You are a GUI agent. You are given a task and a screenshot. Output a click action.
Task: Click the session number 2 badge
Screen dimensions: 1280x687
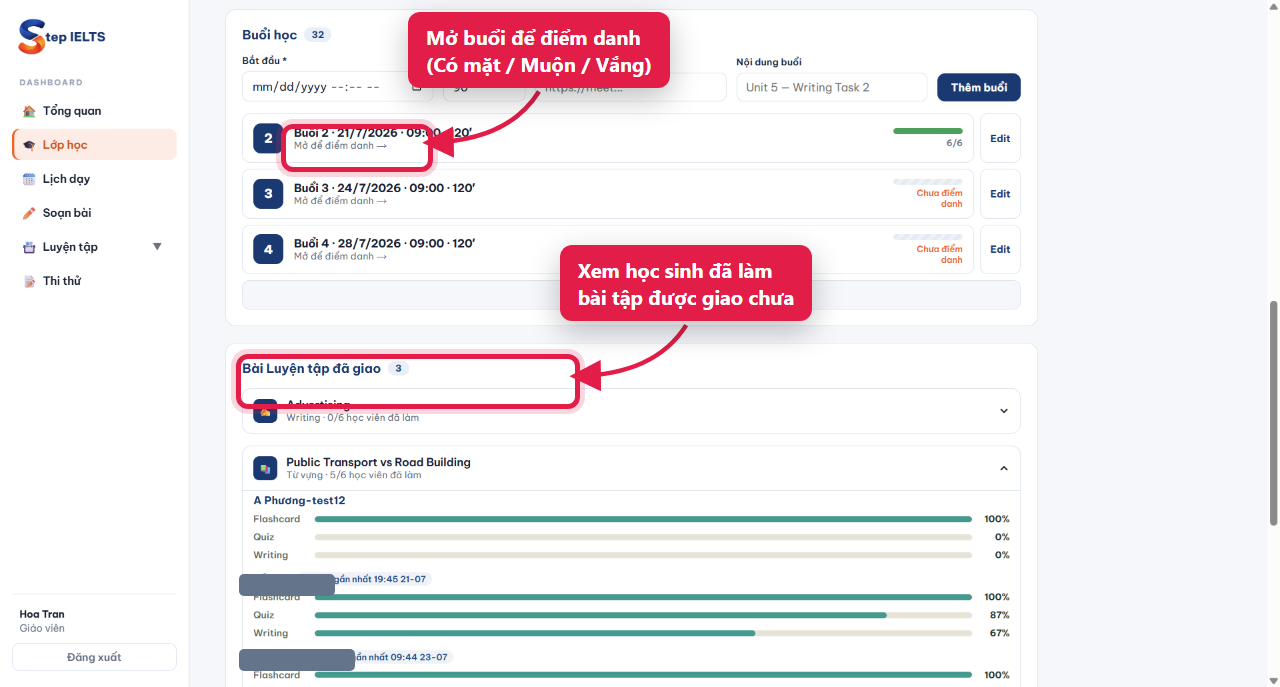[x=268, y=138]
